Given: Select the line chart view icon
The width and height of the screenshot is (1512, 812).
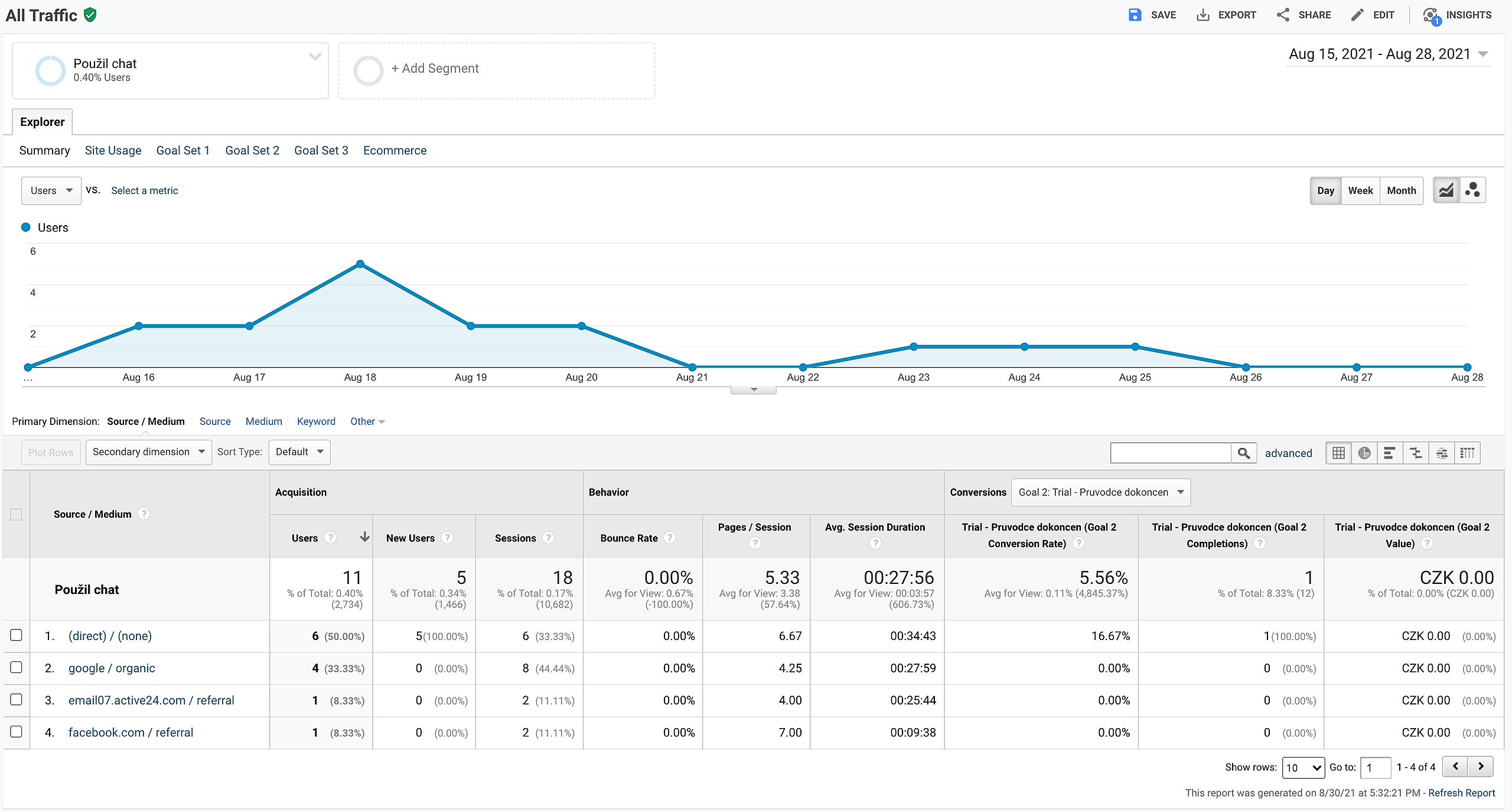Looking at the screenshot, I should point(1446,190).
